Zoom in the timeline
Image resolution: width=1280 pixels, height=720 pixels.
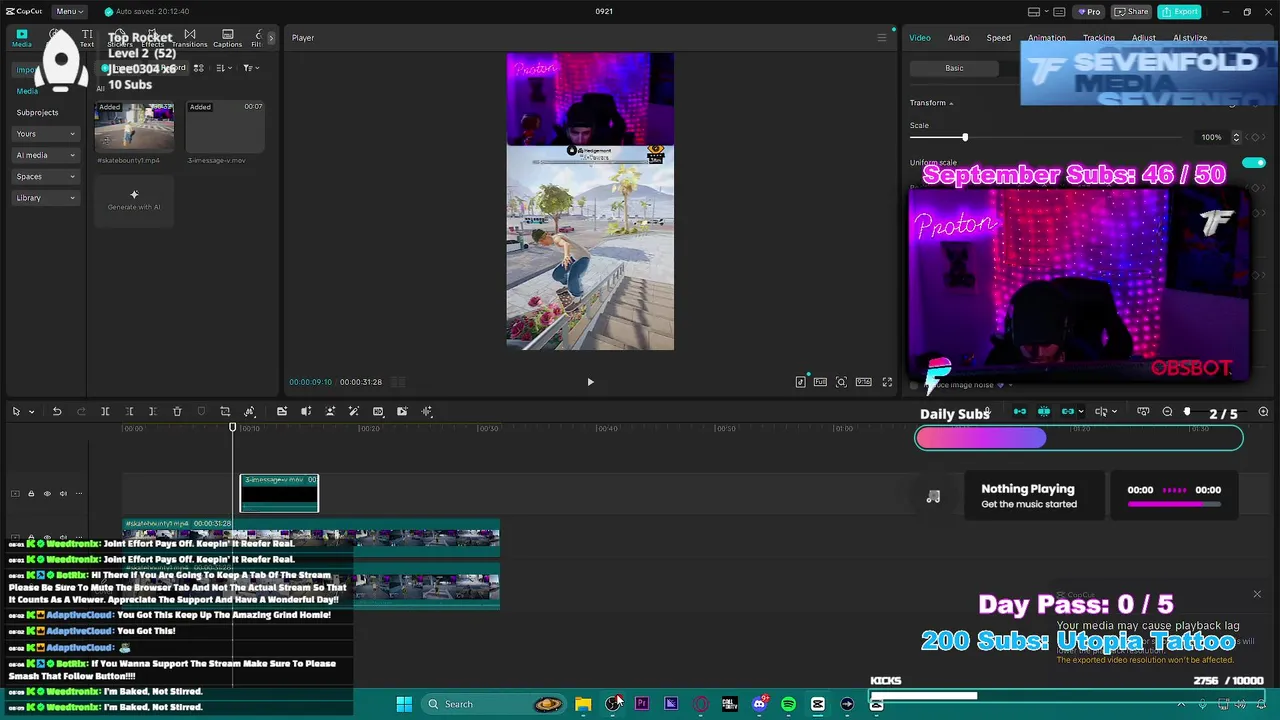[1263, 412]
